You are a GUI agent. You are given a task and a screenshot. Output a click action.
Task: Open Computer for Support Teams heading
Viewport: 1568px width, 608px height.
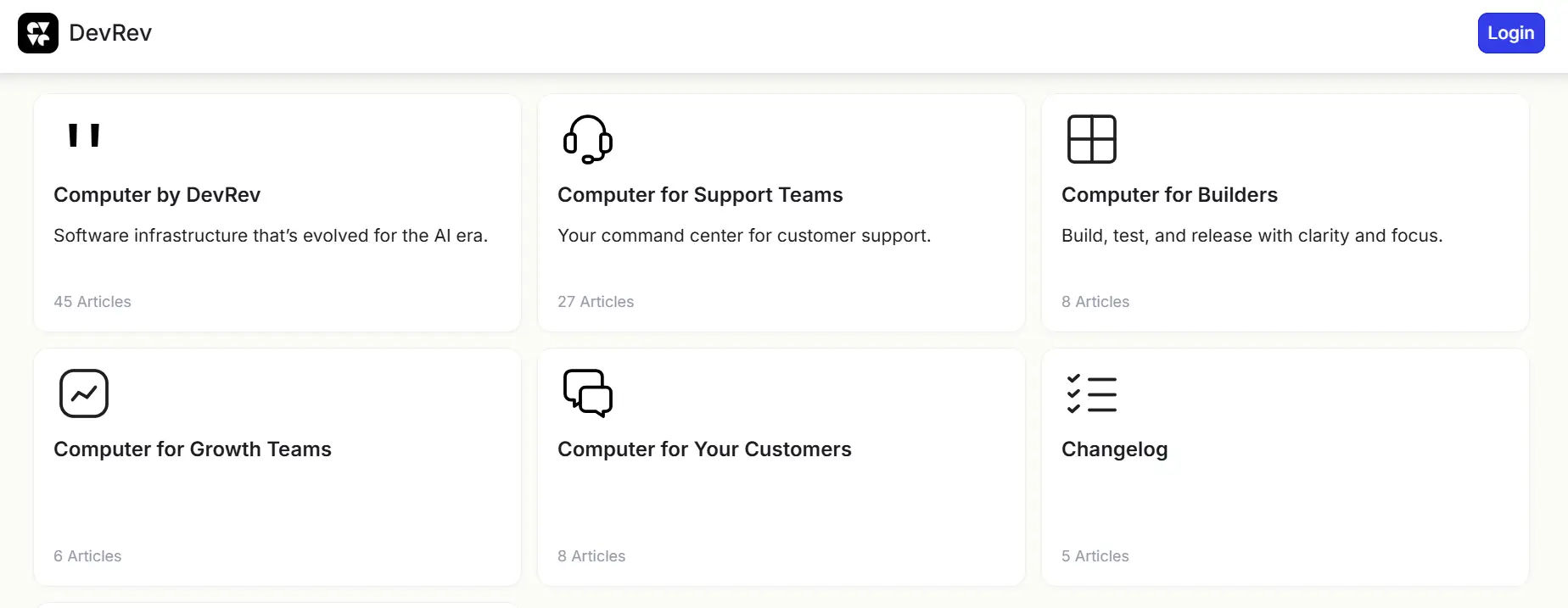pyautogui.click(x=700, y=195)
